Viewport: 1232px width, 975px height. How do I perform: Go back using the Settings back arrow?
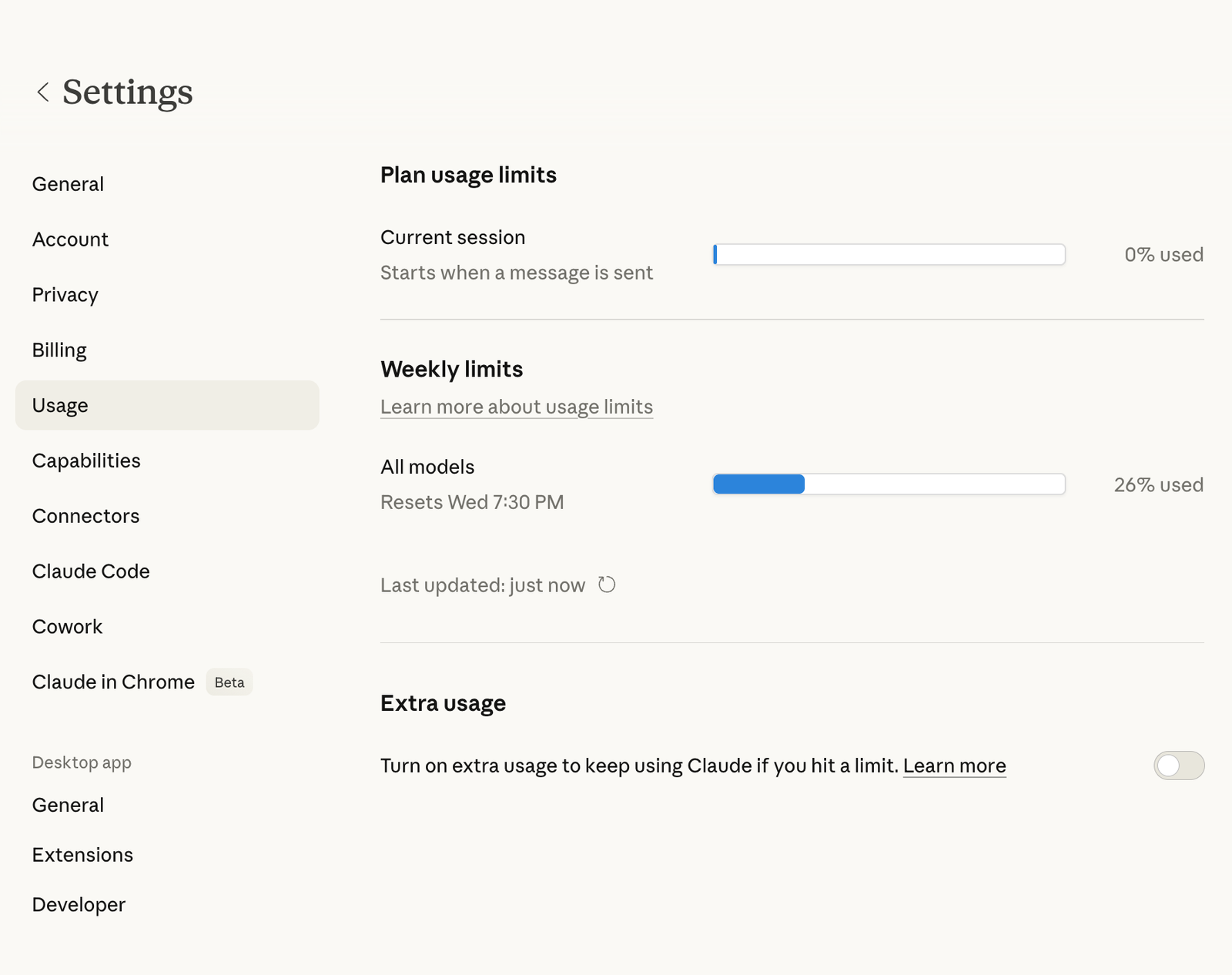pos(43,92)
